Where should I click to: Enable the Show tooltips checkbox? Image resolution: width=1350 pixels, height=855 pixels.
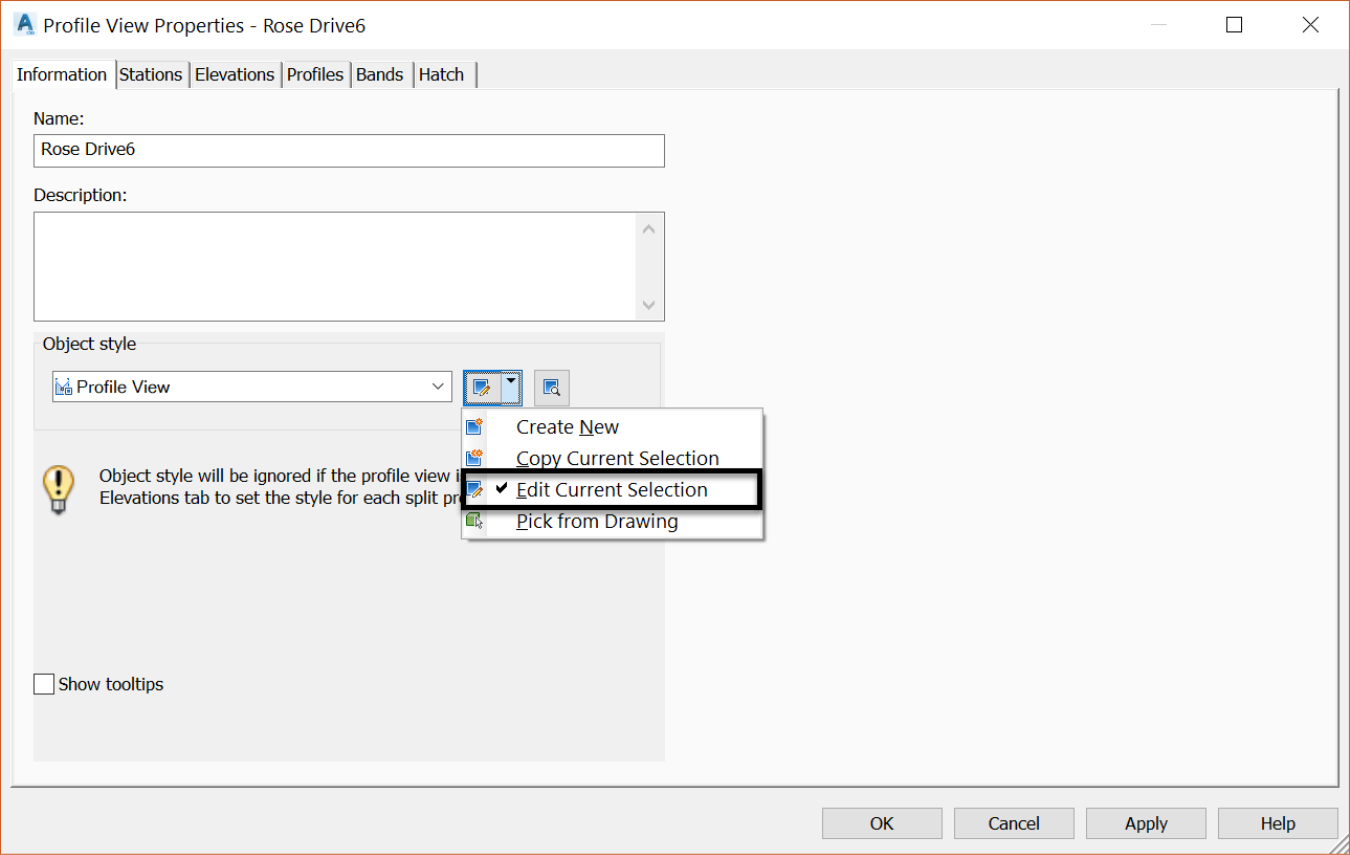tap(44, 684)
